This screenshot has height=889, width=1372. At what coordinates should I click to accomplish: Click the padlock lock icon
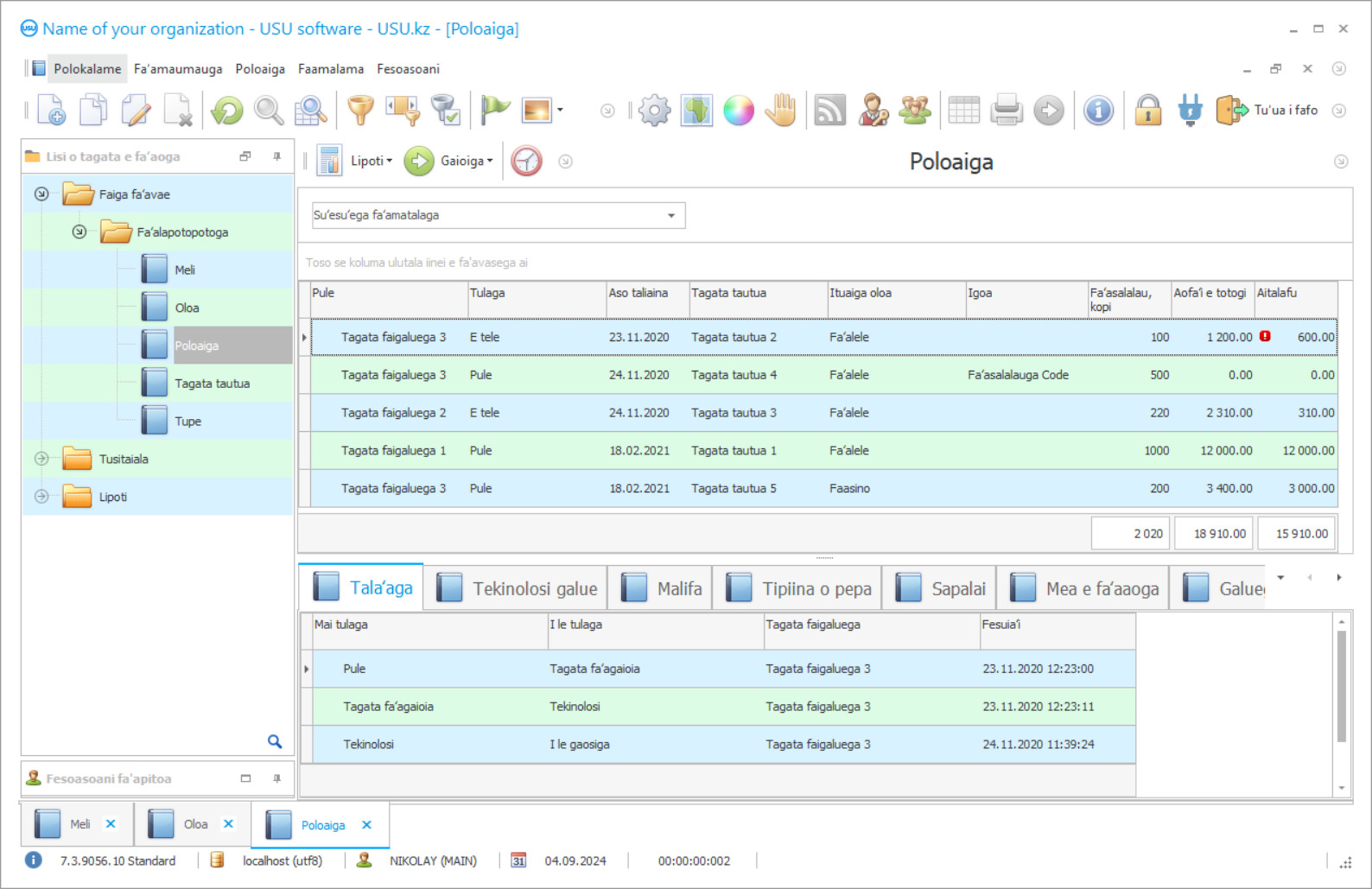[x=1148, y=111]
